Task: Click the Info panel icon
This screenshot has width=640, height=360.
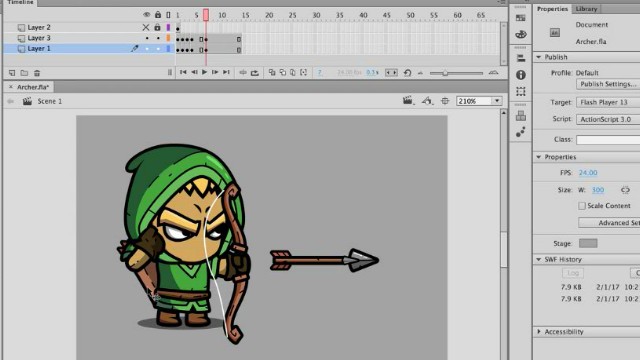Action: click(520, 75)
